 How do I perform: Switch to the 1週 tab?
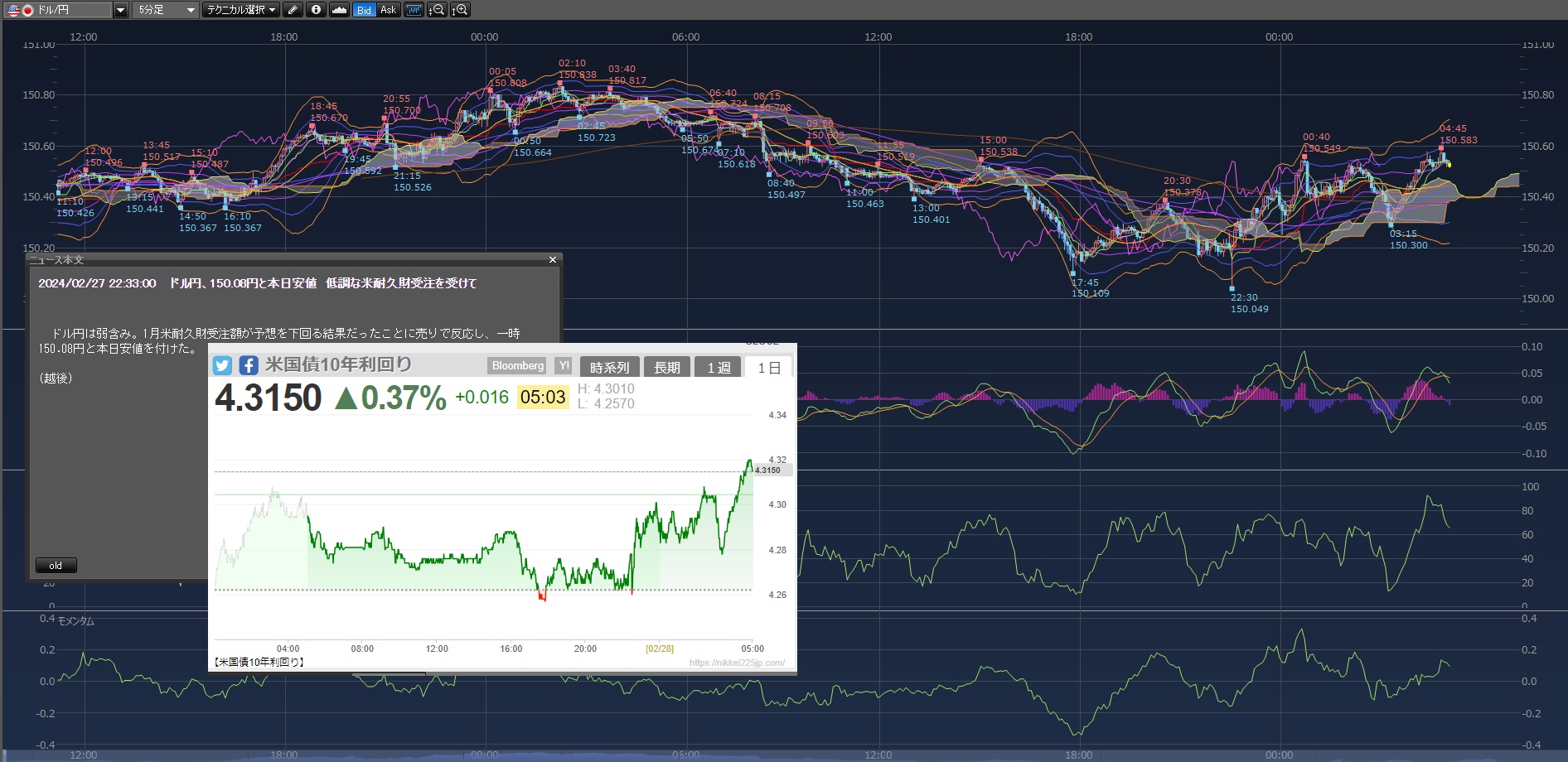point(719,367)
